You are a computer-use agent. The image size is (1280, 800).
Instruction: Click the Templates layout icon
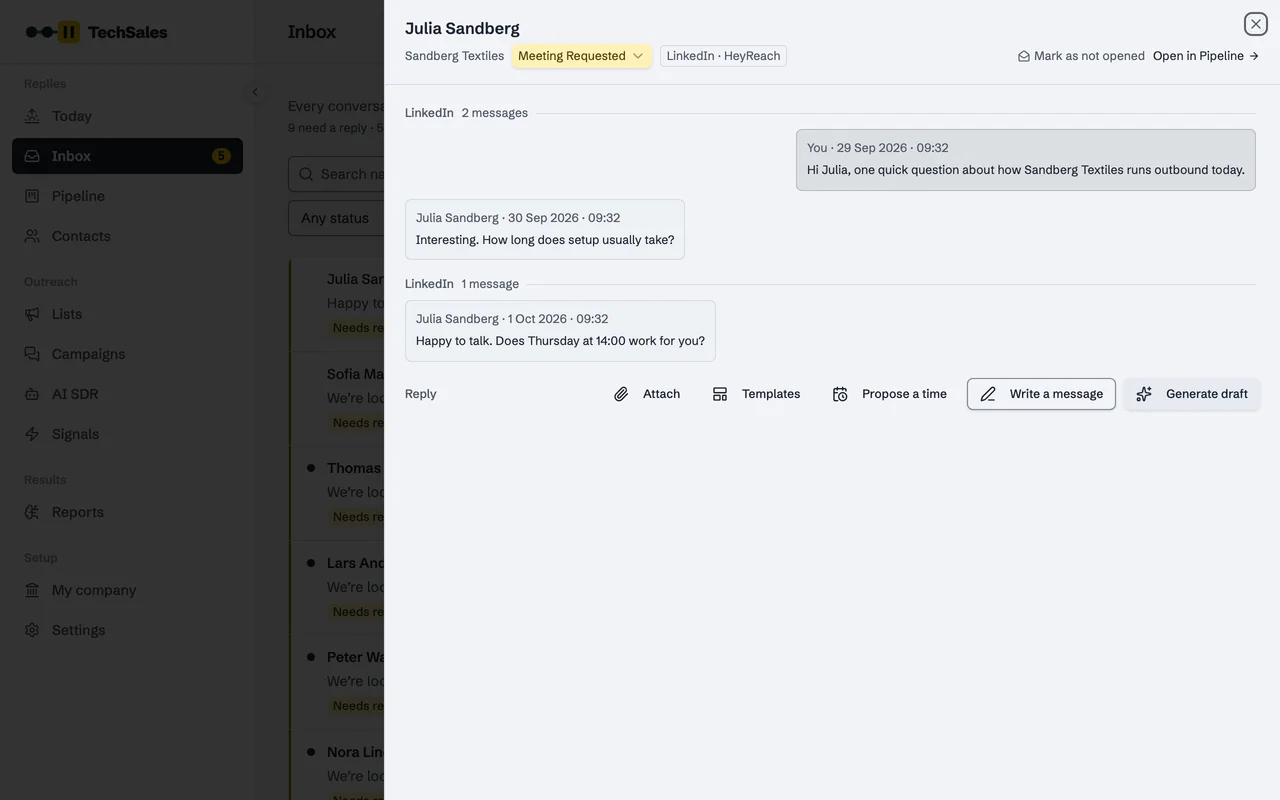coord(720,394)
